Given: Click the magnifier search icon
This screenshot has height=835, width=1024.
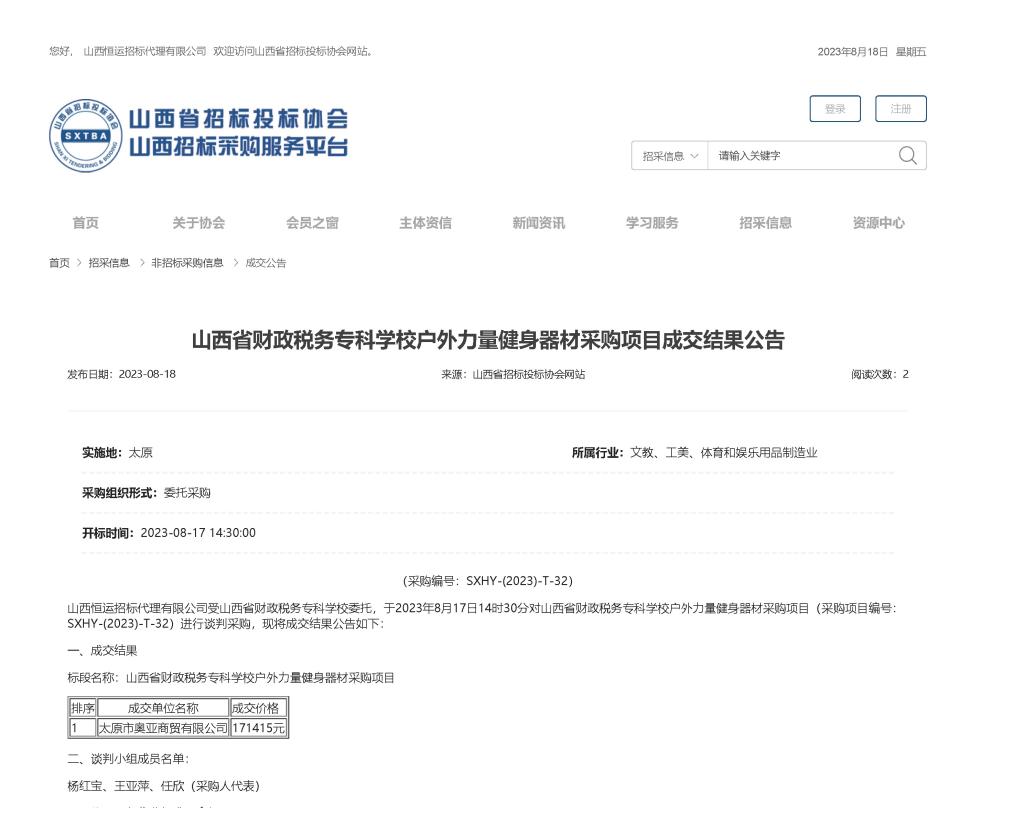Looking at the screenshot, I should coord(907,155).
